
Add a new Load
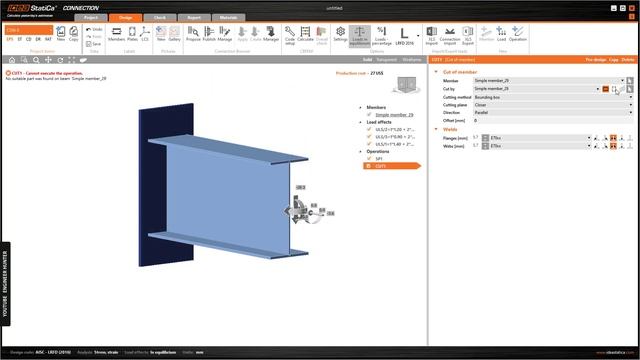point(501,34)
